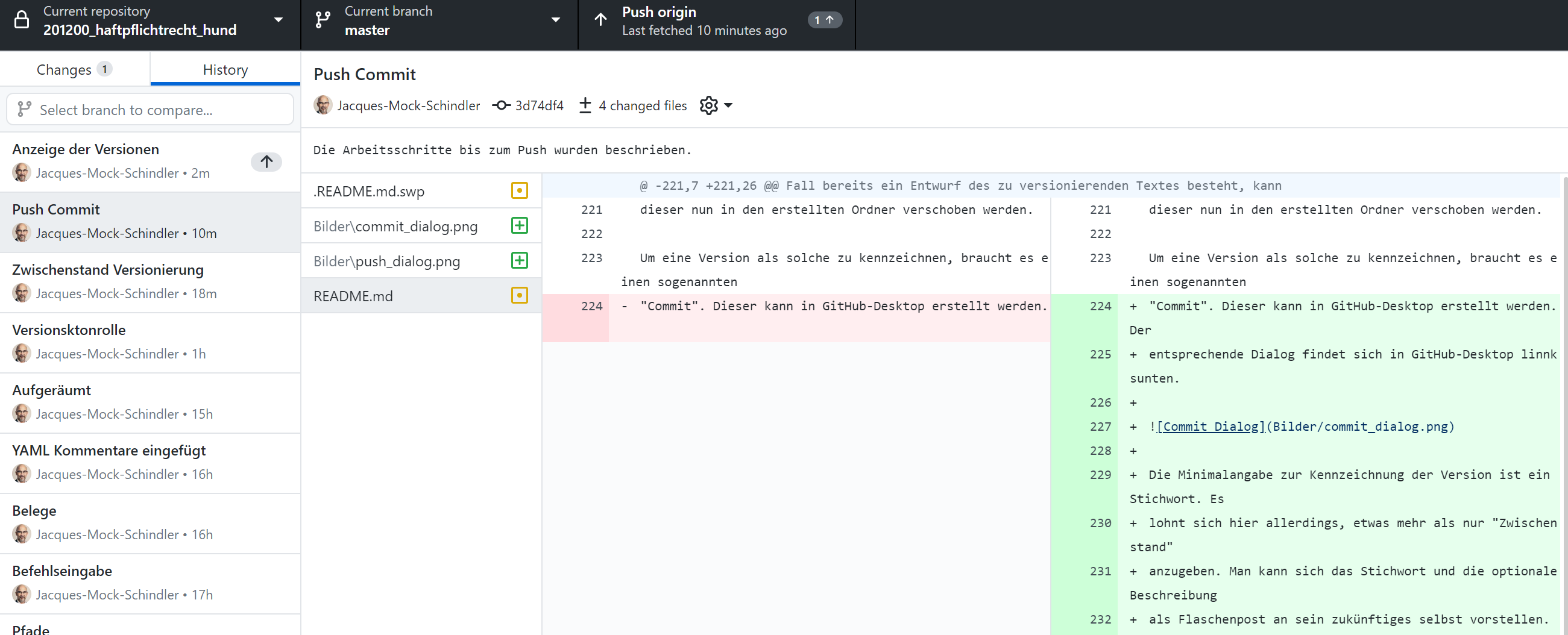Click added line 225 in right diff
The width and height of the screenshot is (1568, 635).
pyautogui.click(x=1306, y=366)
